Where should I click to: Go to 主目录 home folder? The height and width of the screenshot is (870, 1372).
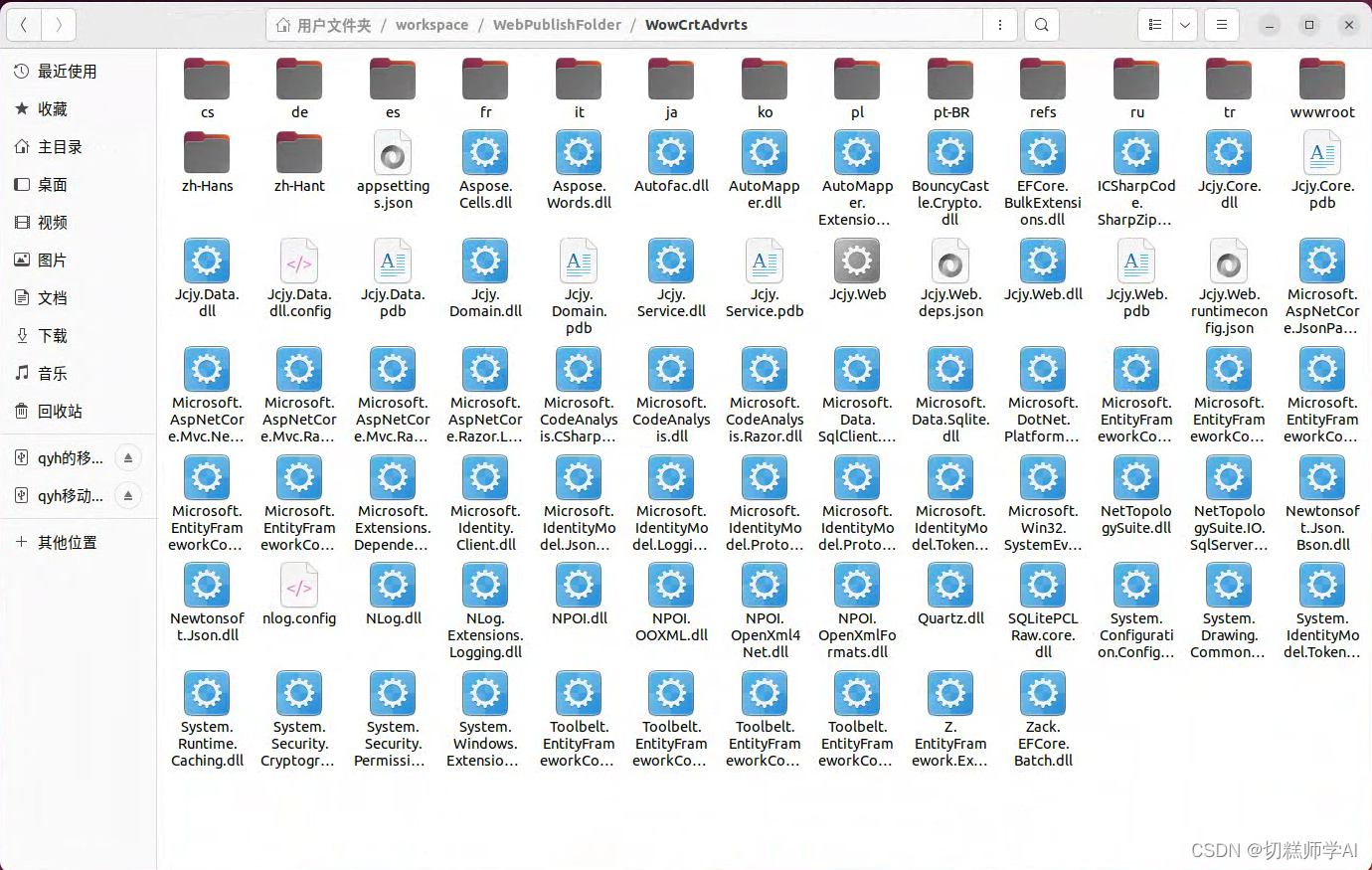[78, 147]
